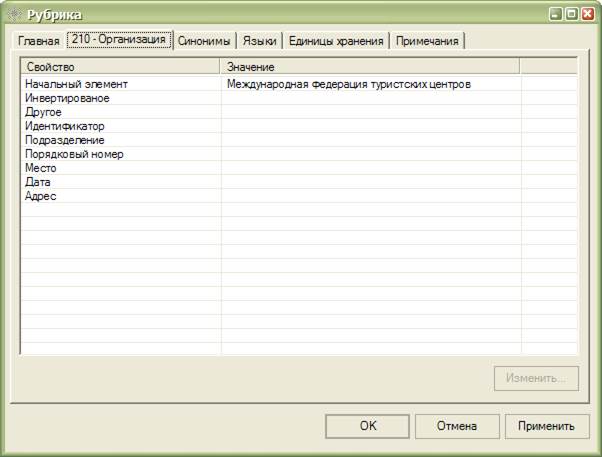Image resolution: width=602 pixels, height=457 pixels.
Task: Click the Международная федерация туристских центров value
Action: [349, 85]
